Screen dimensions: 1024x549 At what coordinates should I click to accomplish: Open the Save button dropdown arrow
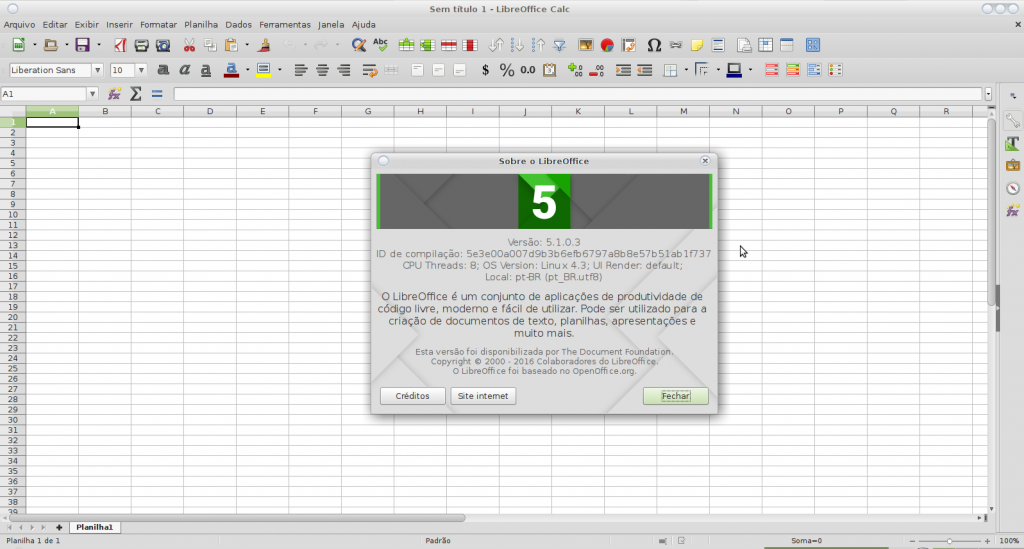pos(99,45)
